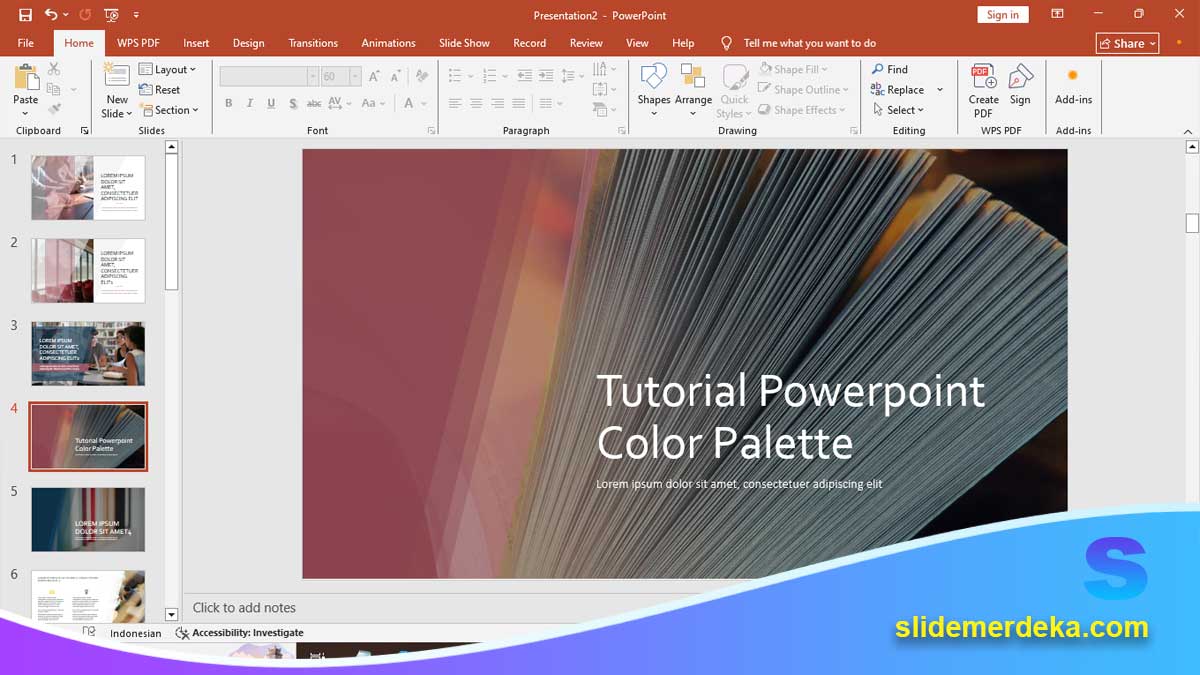Expand the Section dropdown
The width and height of the screenshot is (1200, 675).
pos(169,110)
